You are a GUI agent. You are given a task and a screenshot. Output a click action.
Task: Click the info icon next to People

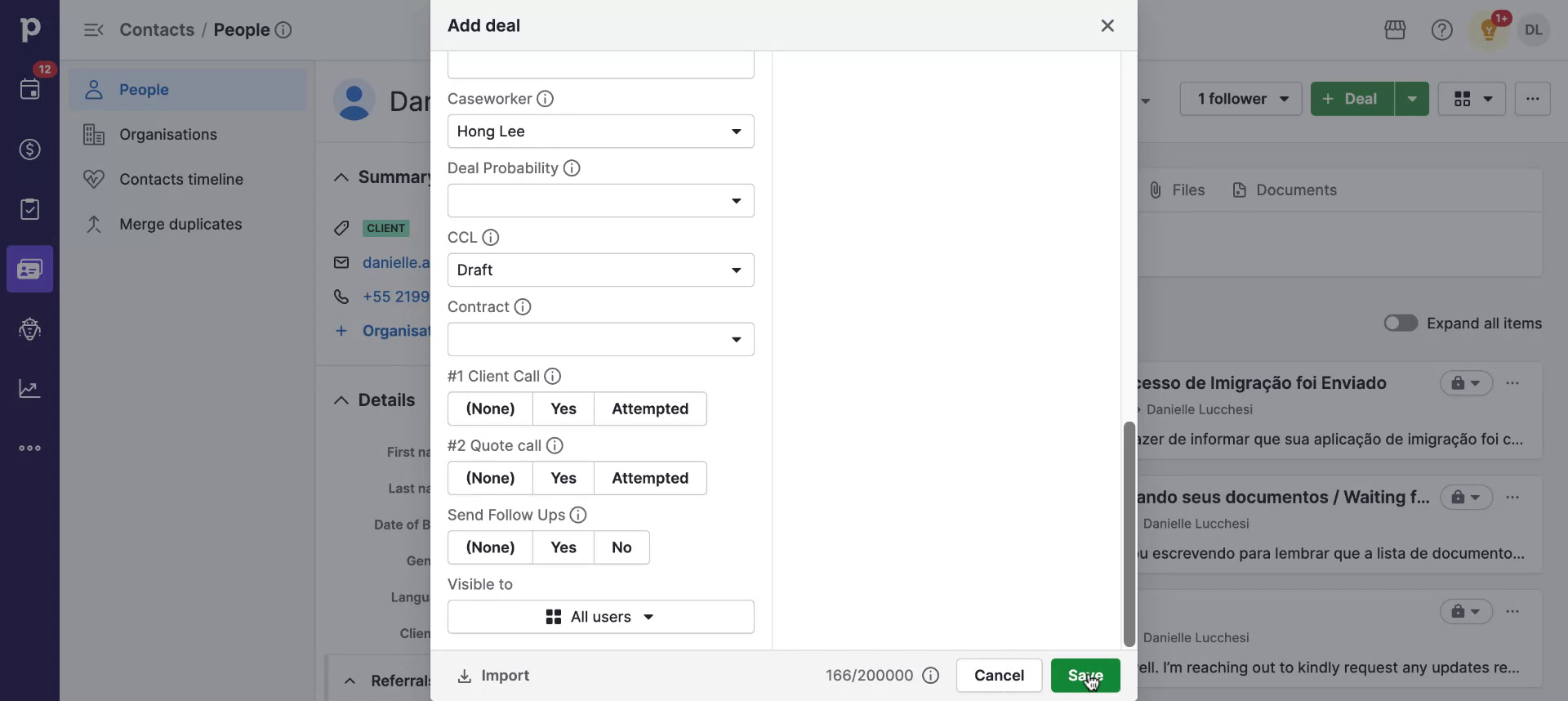click(283, 30)
